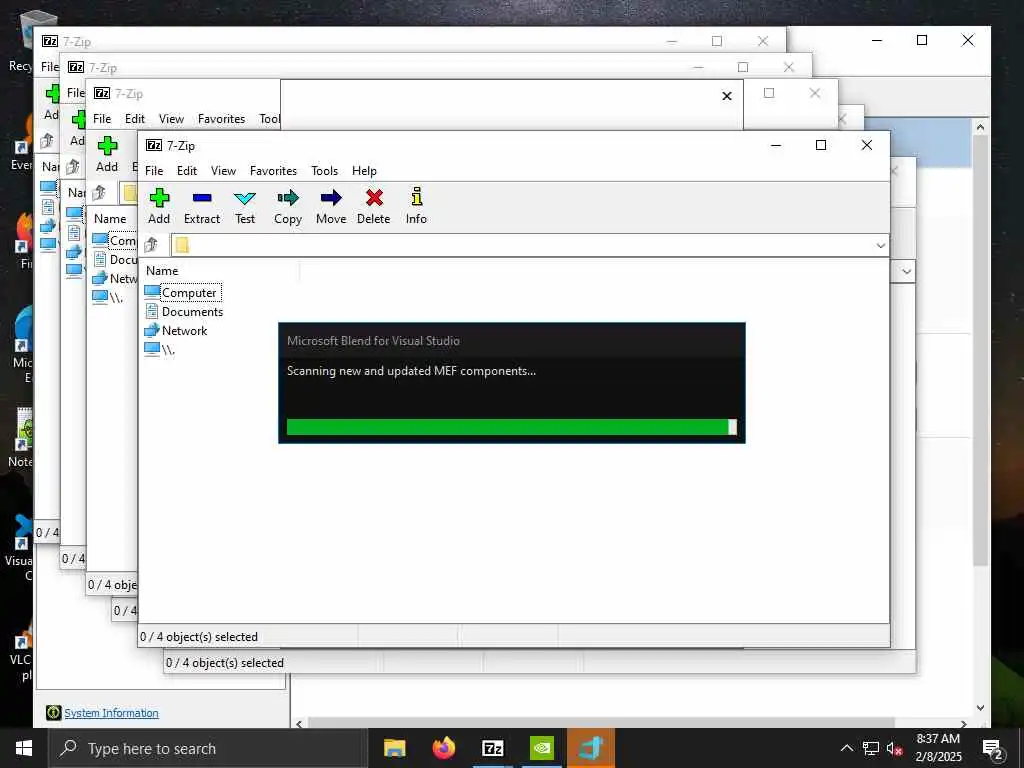Click the front 7-Zip window icon in title bar
1024x768 pixels.
point(154,145)
